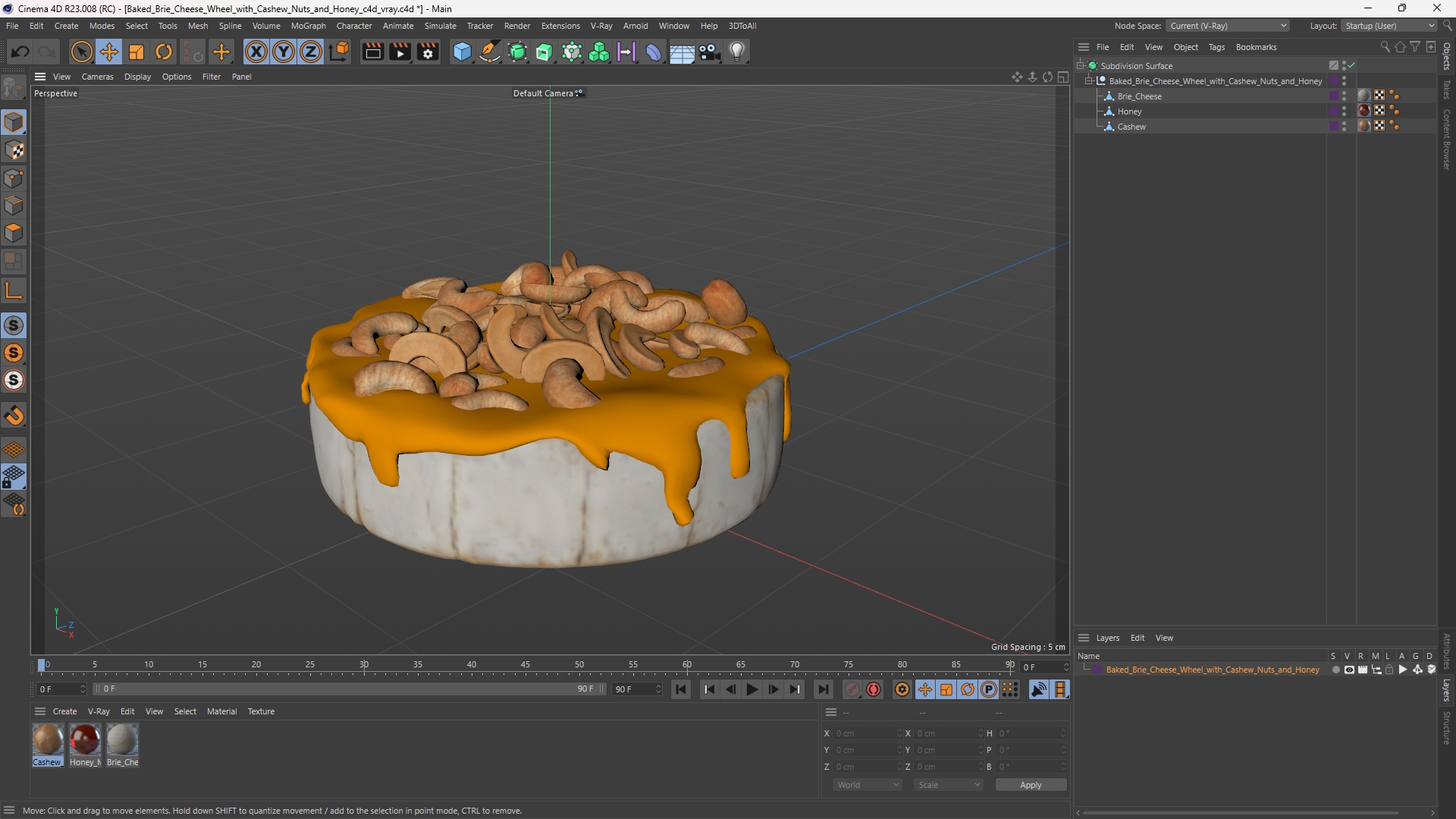This screenshot has width=1456, height=819.
Task: Enable the Axis tool in left toolbar
Action: [14, 290]
